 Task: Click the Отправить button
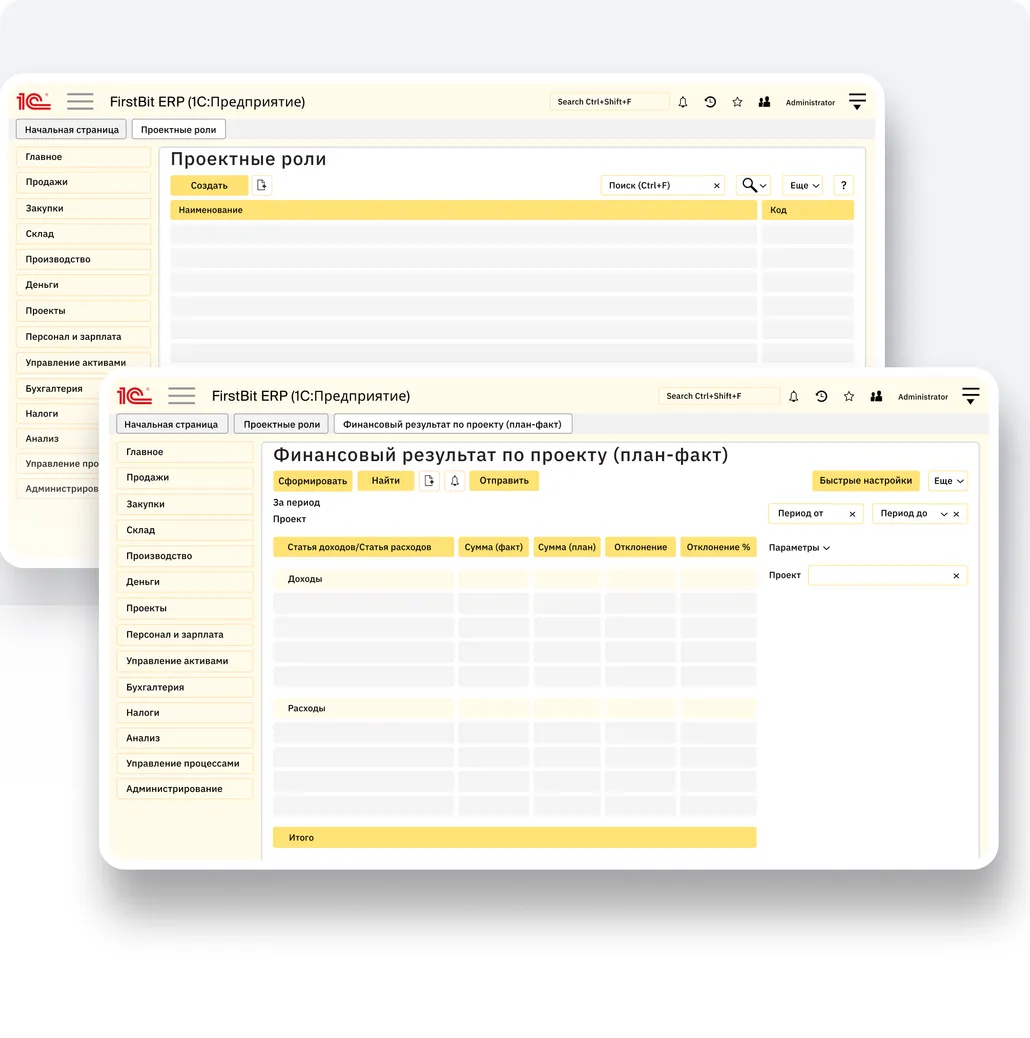click(x=504, y=481)
